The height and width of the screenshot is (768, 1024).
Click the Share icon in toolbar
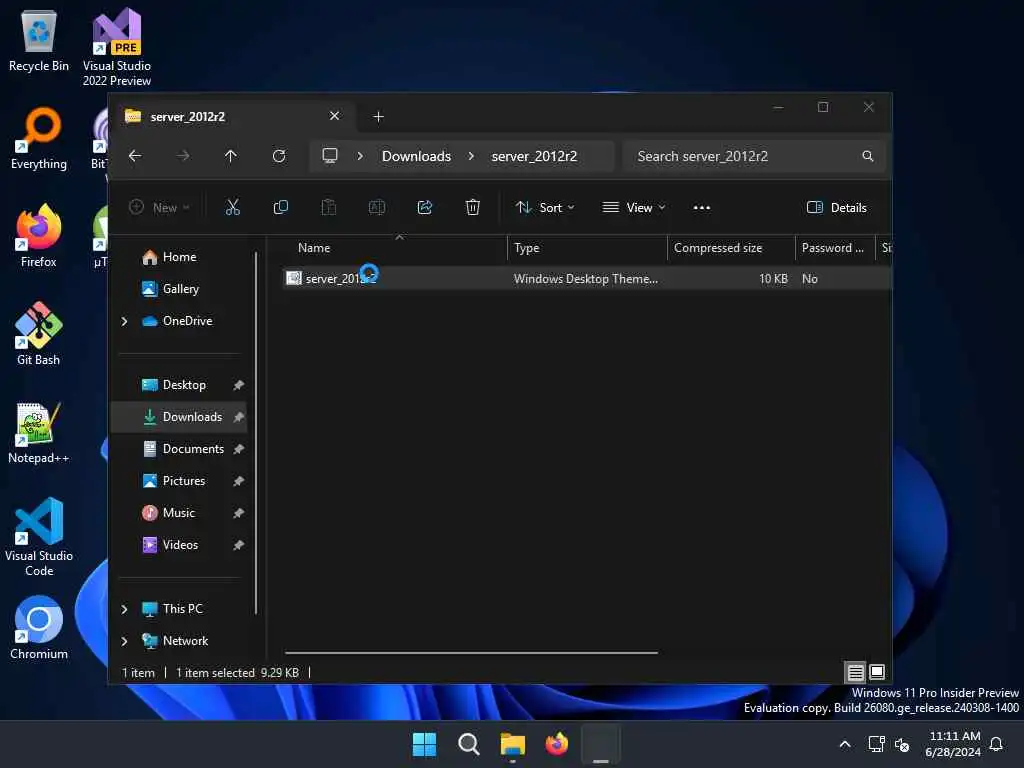[424, 208]
